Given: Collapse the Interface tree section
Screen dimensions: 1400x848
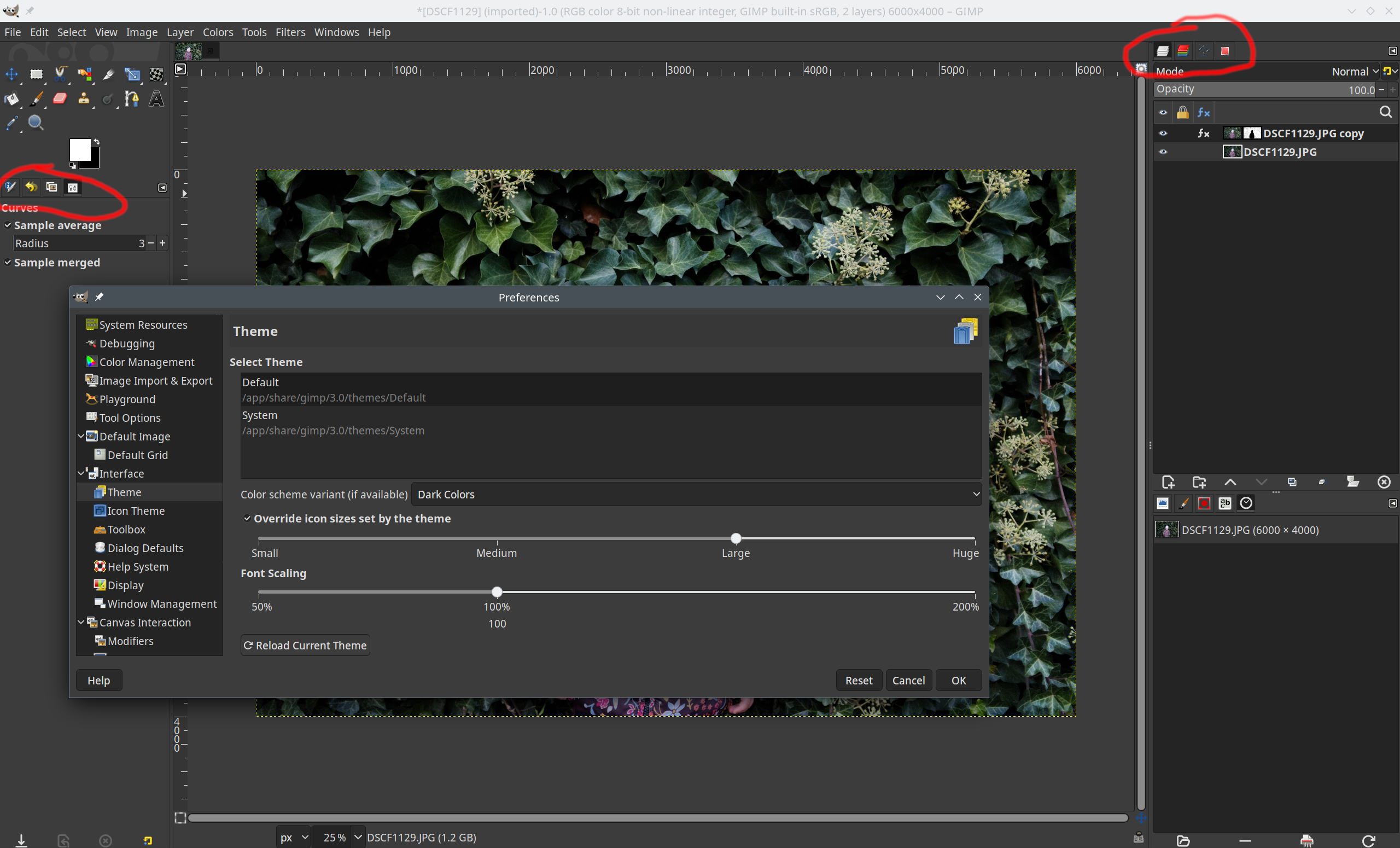Looking at the screenshot, I should [81, 473].
